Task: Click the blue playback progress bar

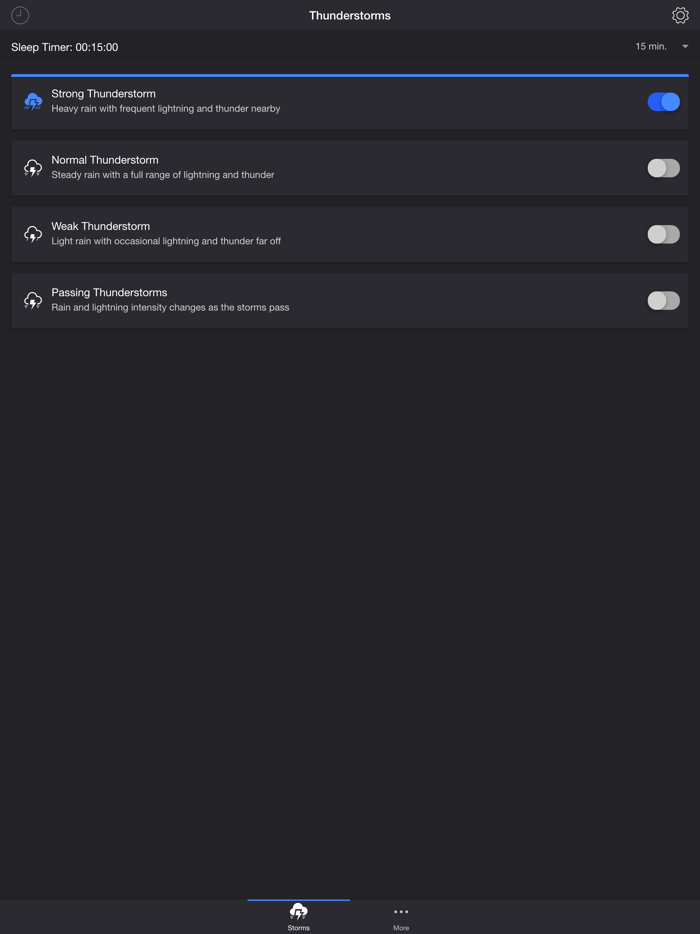Action: point(350,75)
